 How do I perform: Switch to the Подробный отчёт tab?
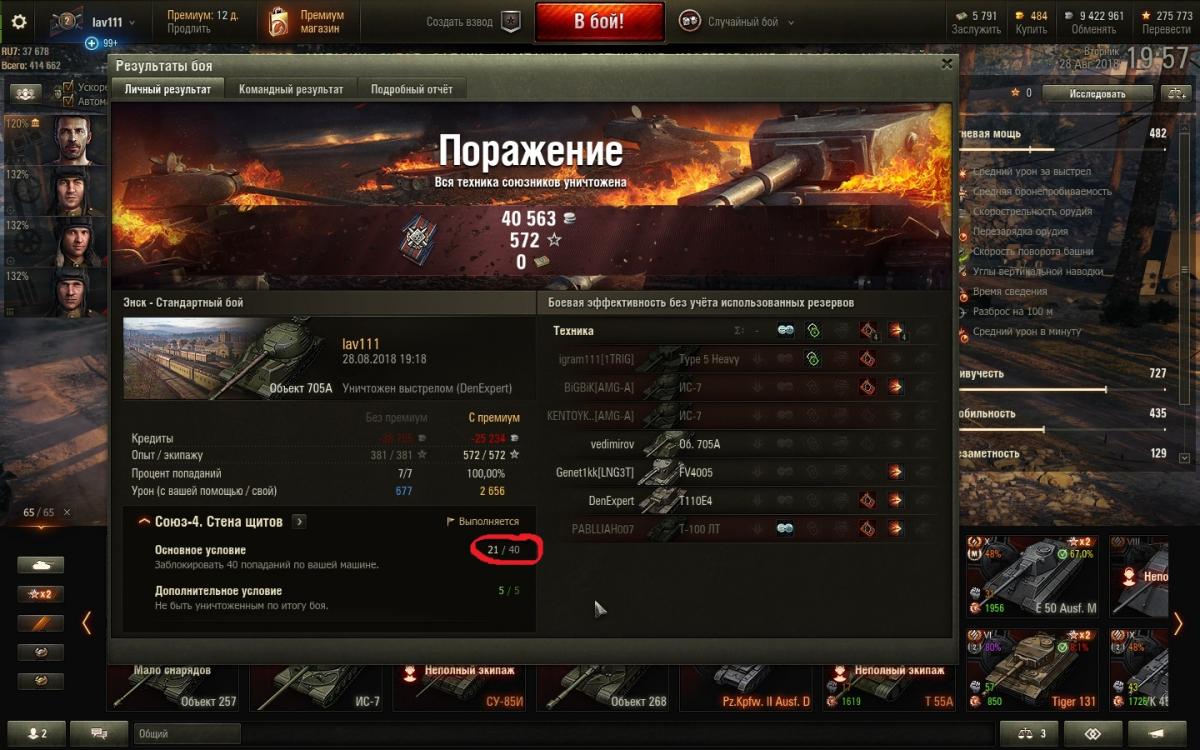(x=412, y=89)
